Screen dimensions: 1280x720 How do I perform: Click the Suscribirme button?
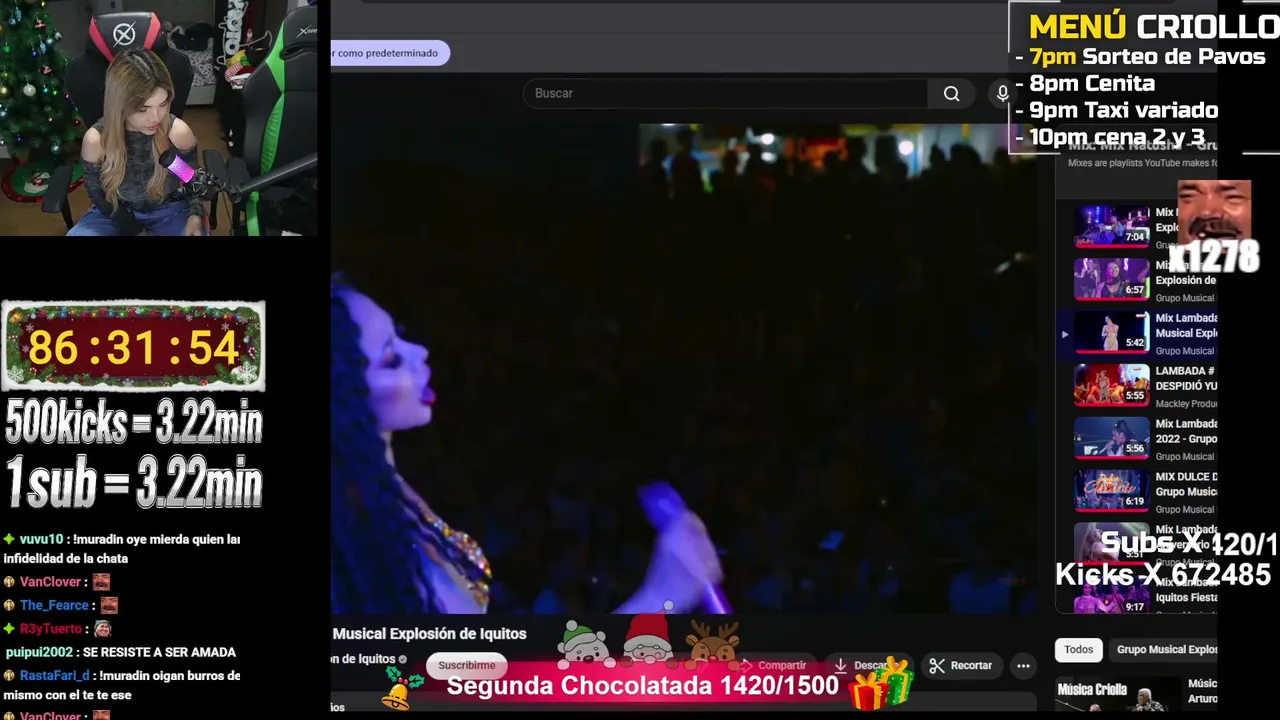point(466,666)
